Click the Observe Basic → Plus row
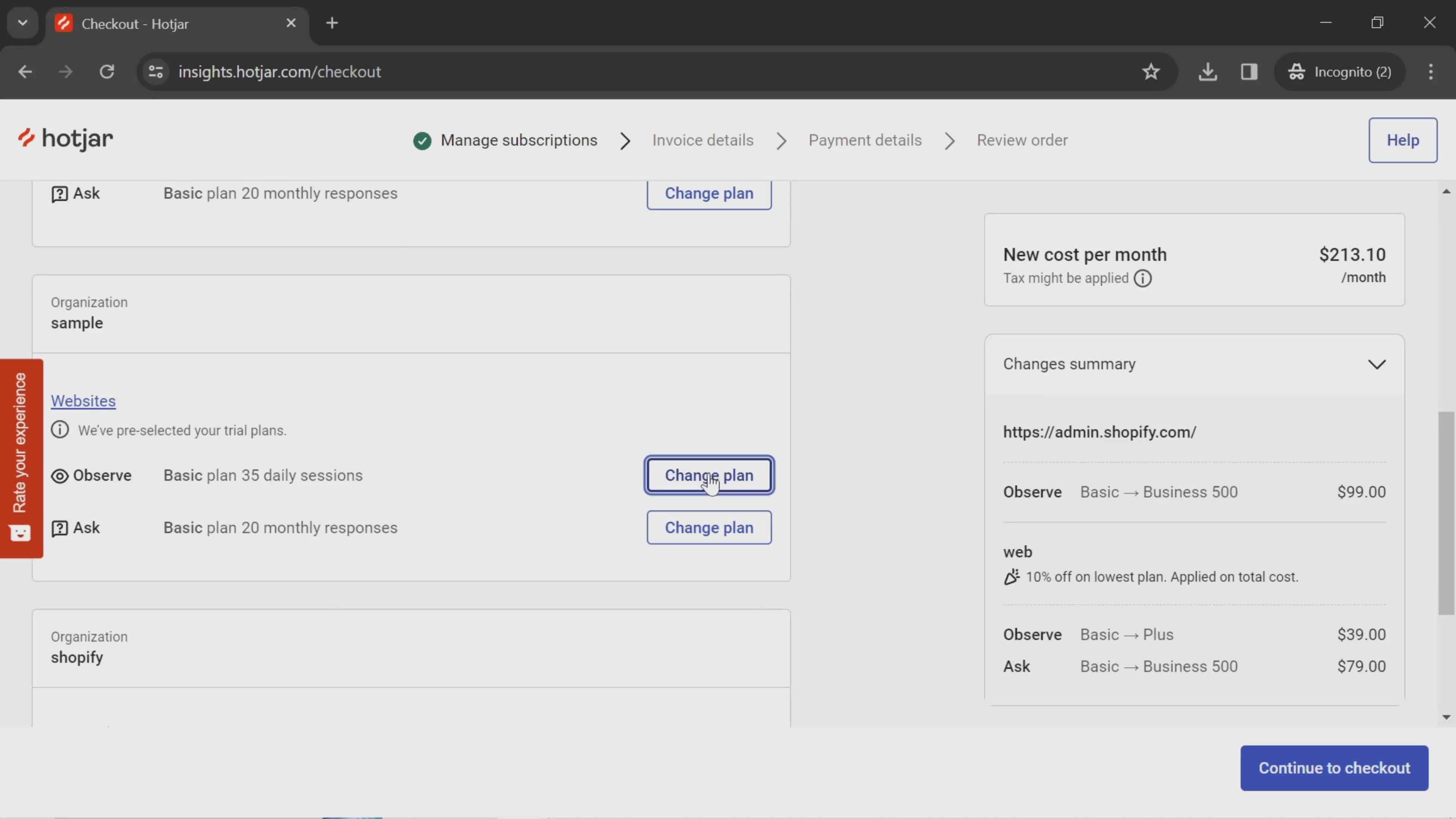Image resolution: width=1456 pixels, height=819 pixels. tap(1194, 634)
